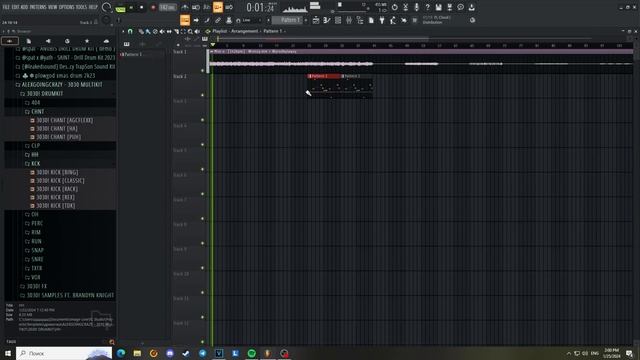Viewport: 640px width, 360px height.
Task: Toggle loop recording icon
Action: click(229, 7)
